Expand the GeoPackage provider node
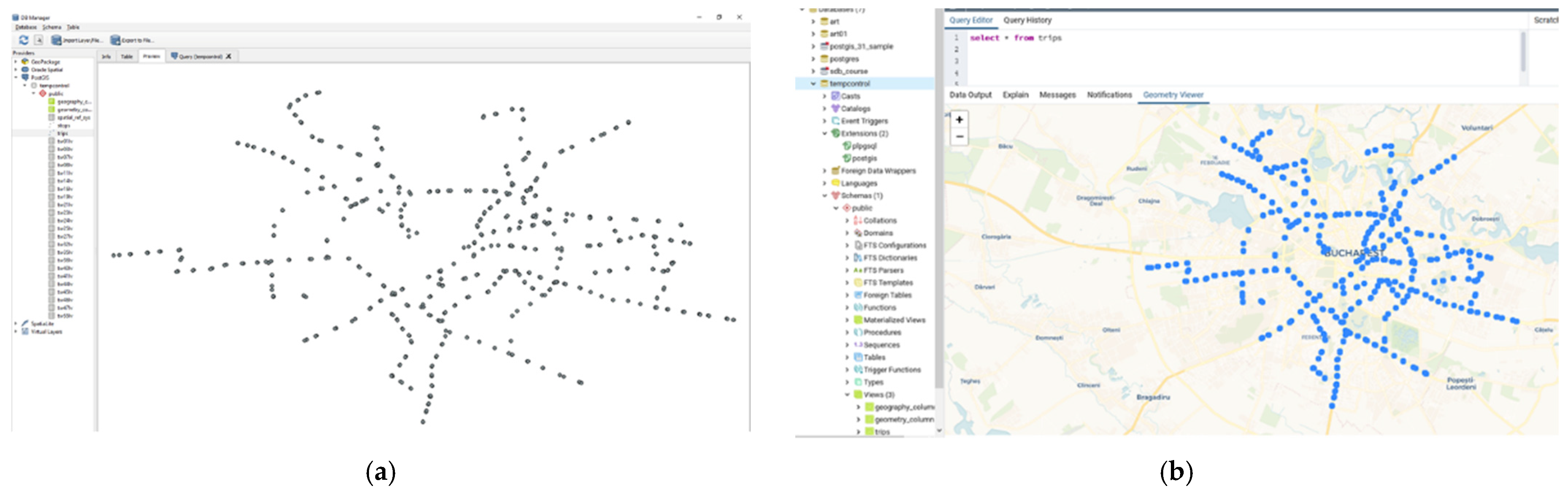 point(16,61)
